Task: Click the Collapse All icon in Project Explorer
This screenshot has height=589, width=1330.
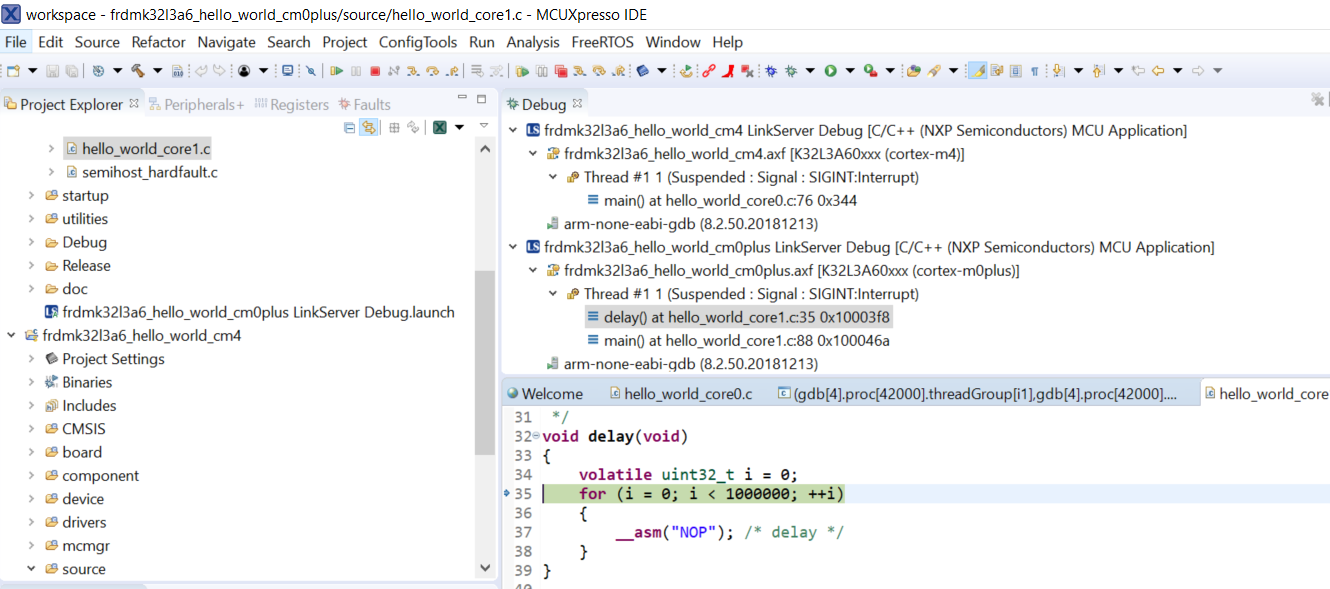Action: 349,127
